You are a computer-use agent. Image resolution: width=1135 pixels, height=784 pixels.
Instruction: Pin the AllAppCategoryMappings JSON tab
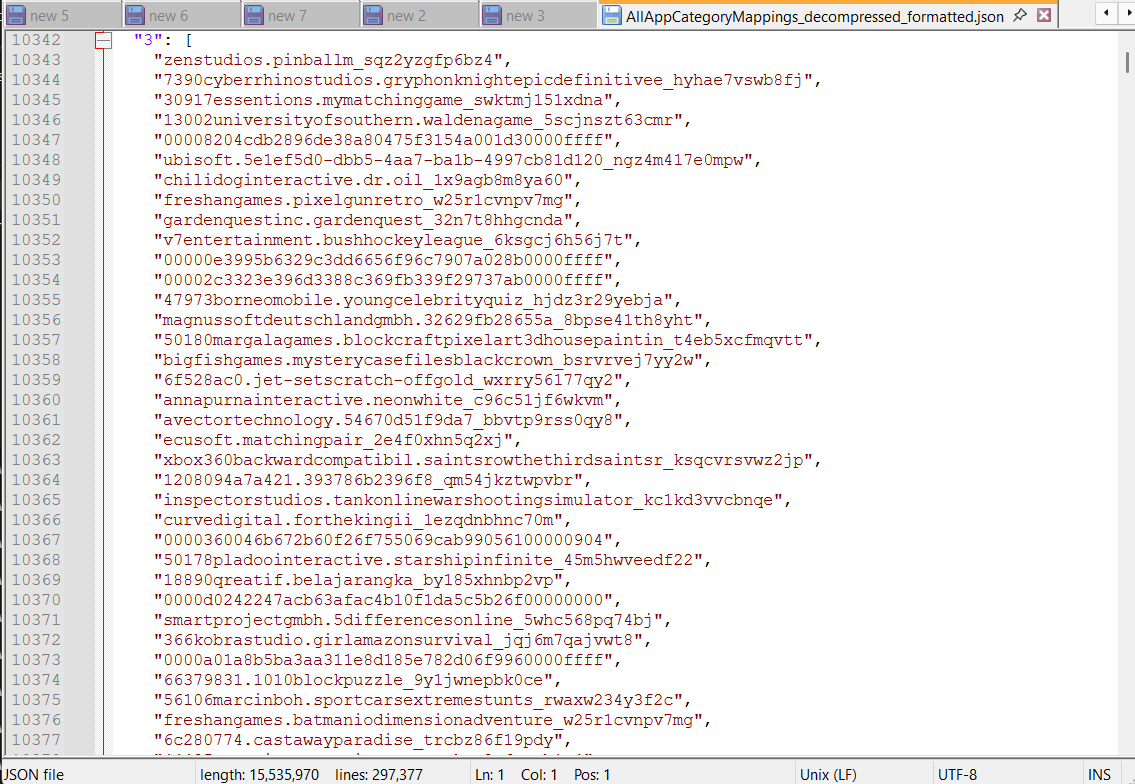(1020, 14)
